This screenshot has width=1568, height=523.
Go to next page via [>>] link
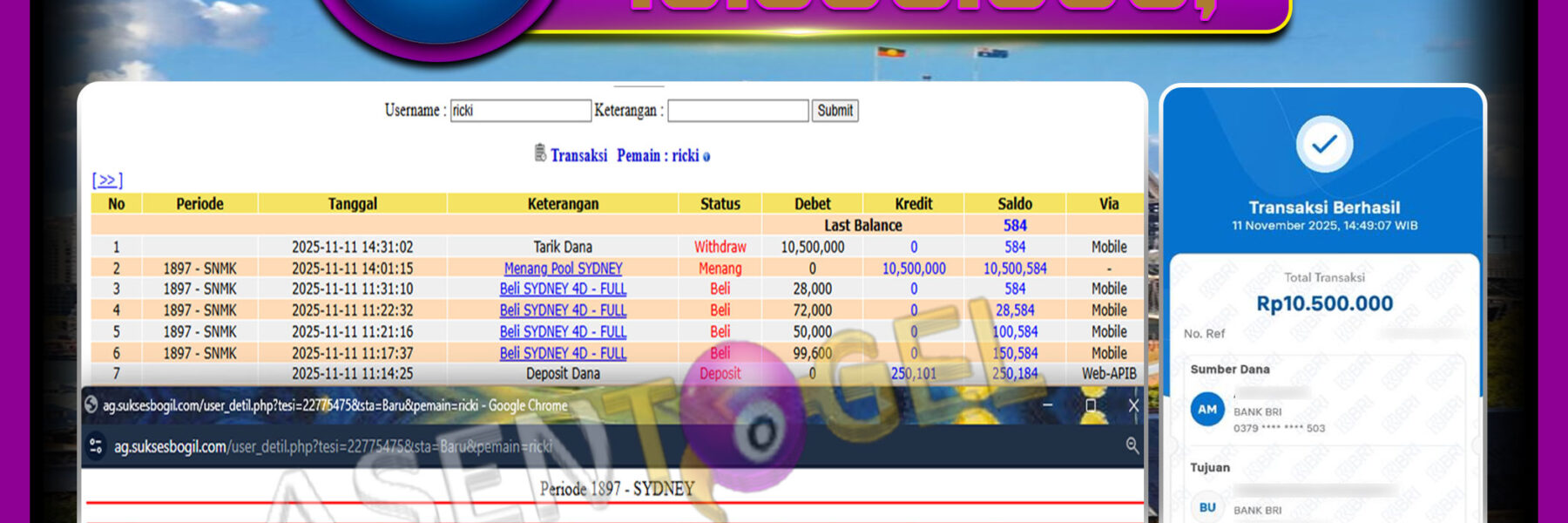coord(107,180)
